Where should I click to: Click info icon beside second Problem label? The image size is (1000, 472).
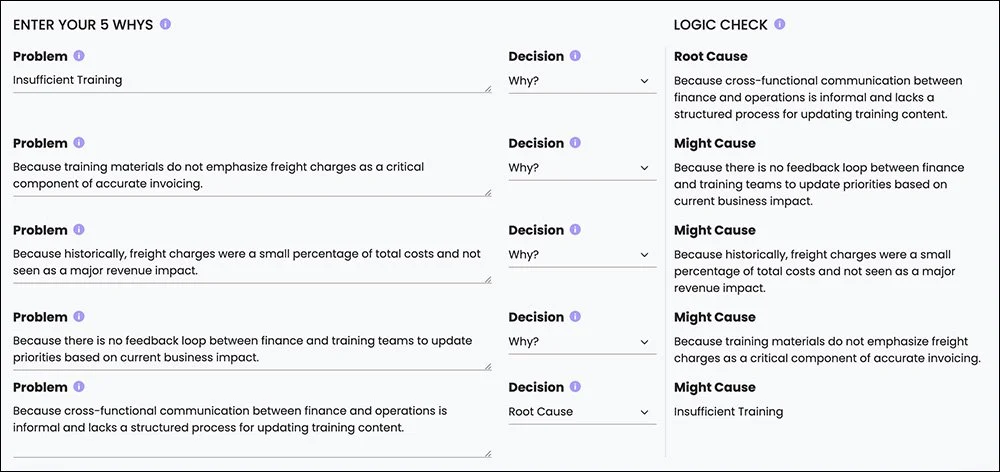(79, 143)
